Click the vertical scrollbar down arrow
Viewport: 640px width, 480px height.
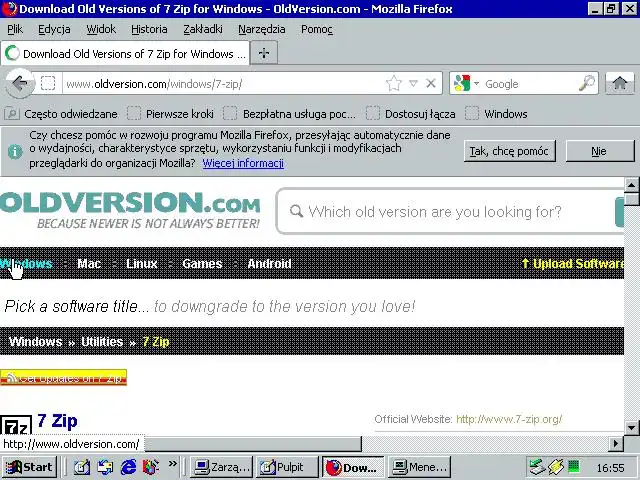coord(632,428)
